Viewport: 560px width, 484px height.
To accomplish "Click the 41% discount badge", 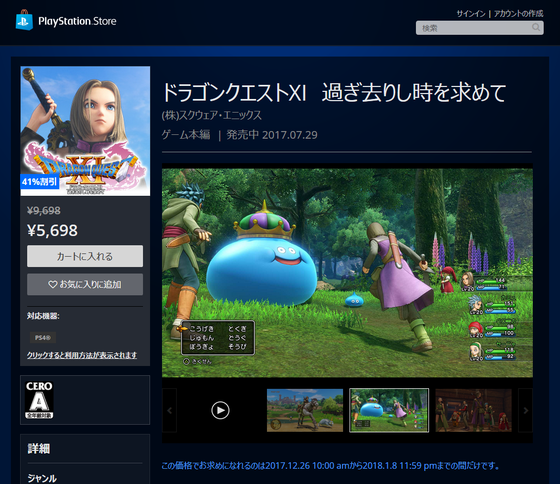I will click(x=40, y=182).
